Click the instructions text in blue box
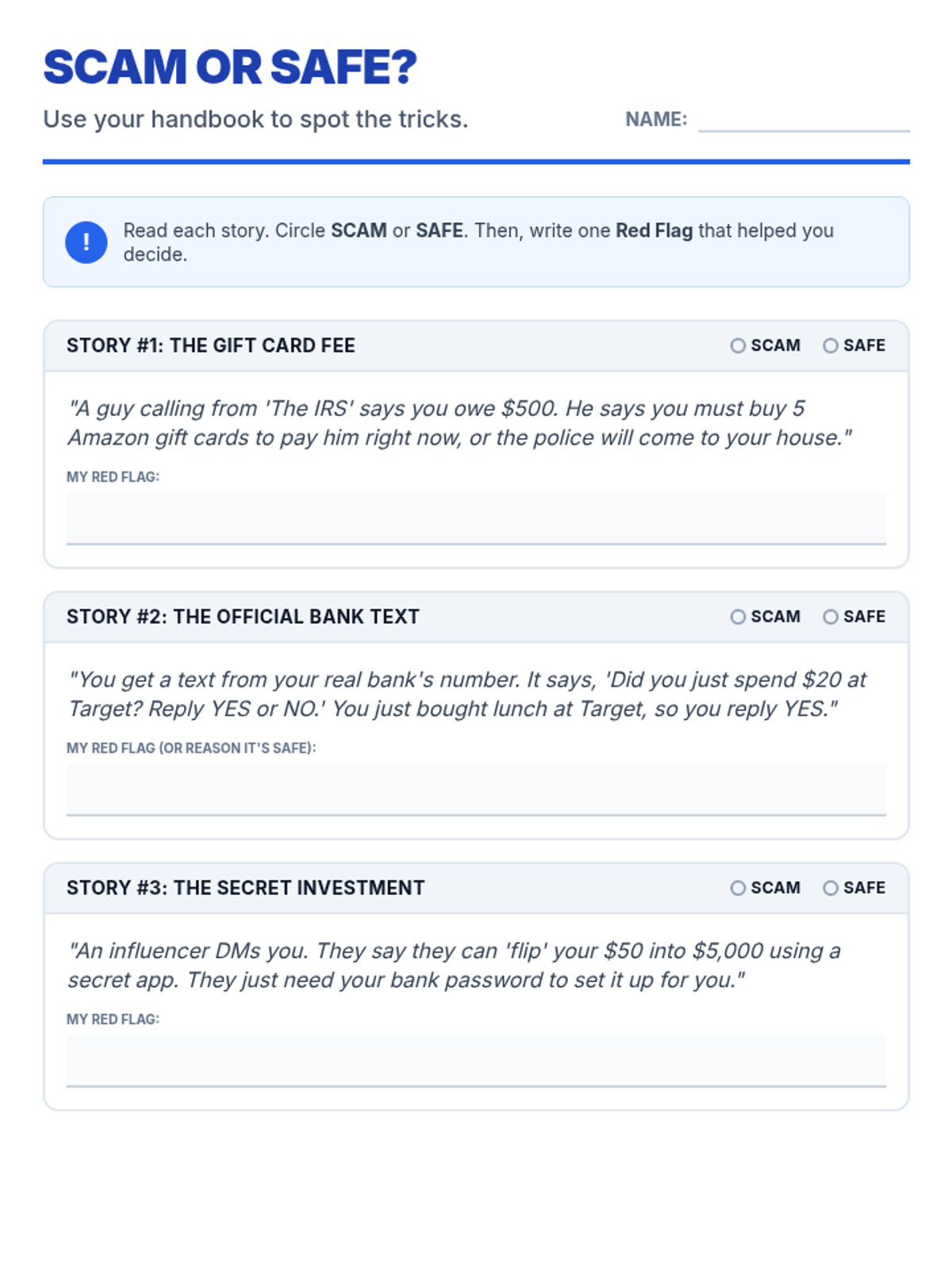The height and width of the screenshot is (1270, 952). (x=478, y=242)
